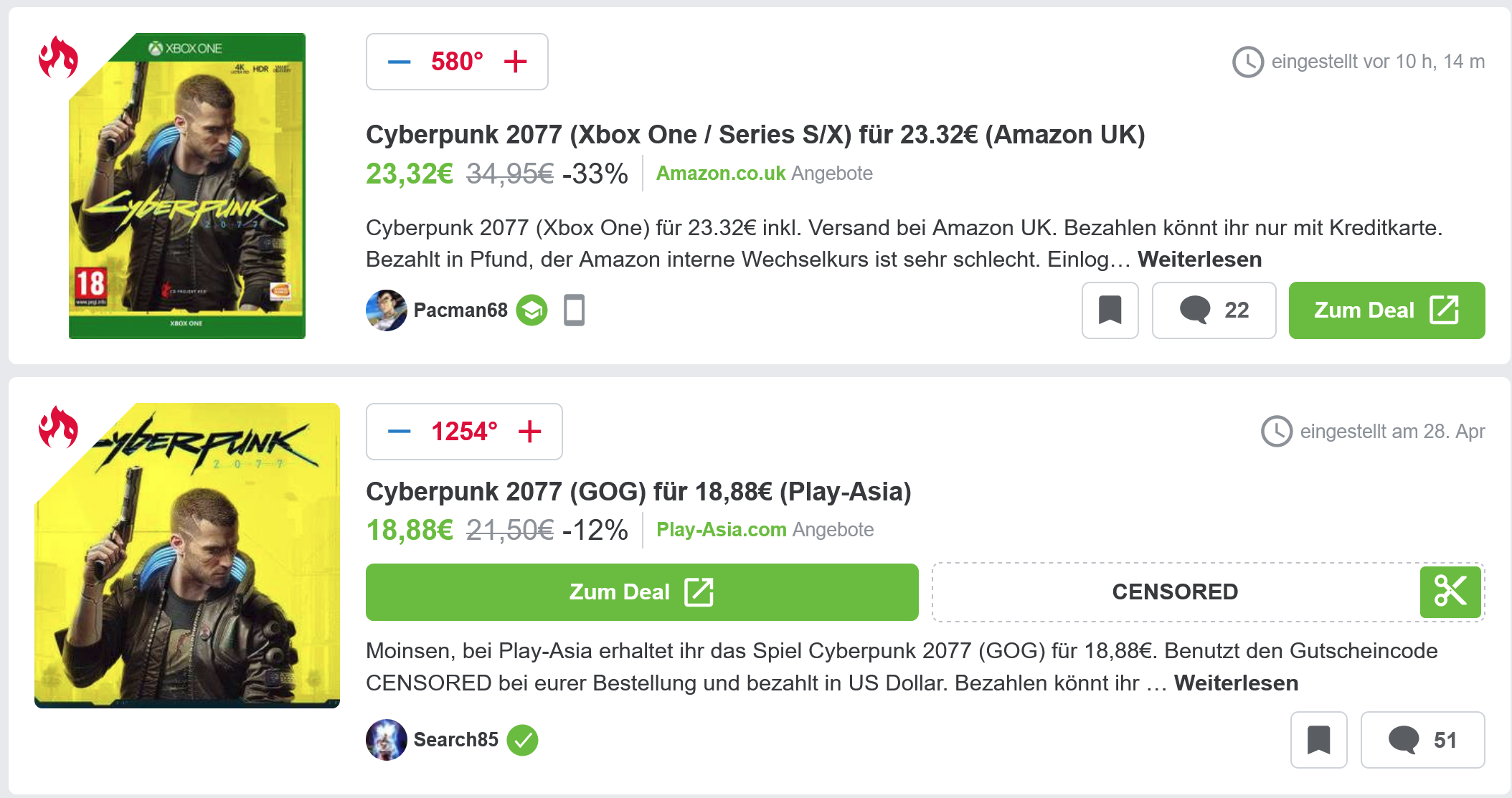Open the Pacman68 user profile

[x=460, y=310]
